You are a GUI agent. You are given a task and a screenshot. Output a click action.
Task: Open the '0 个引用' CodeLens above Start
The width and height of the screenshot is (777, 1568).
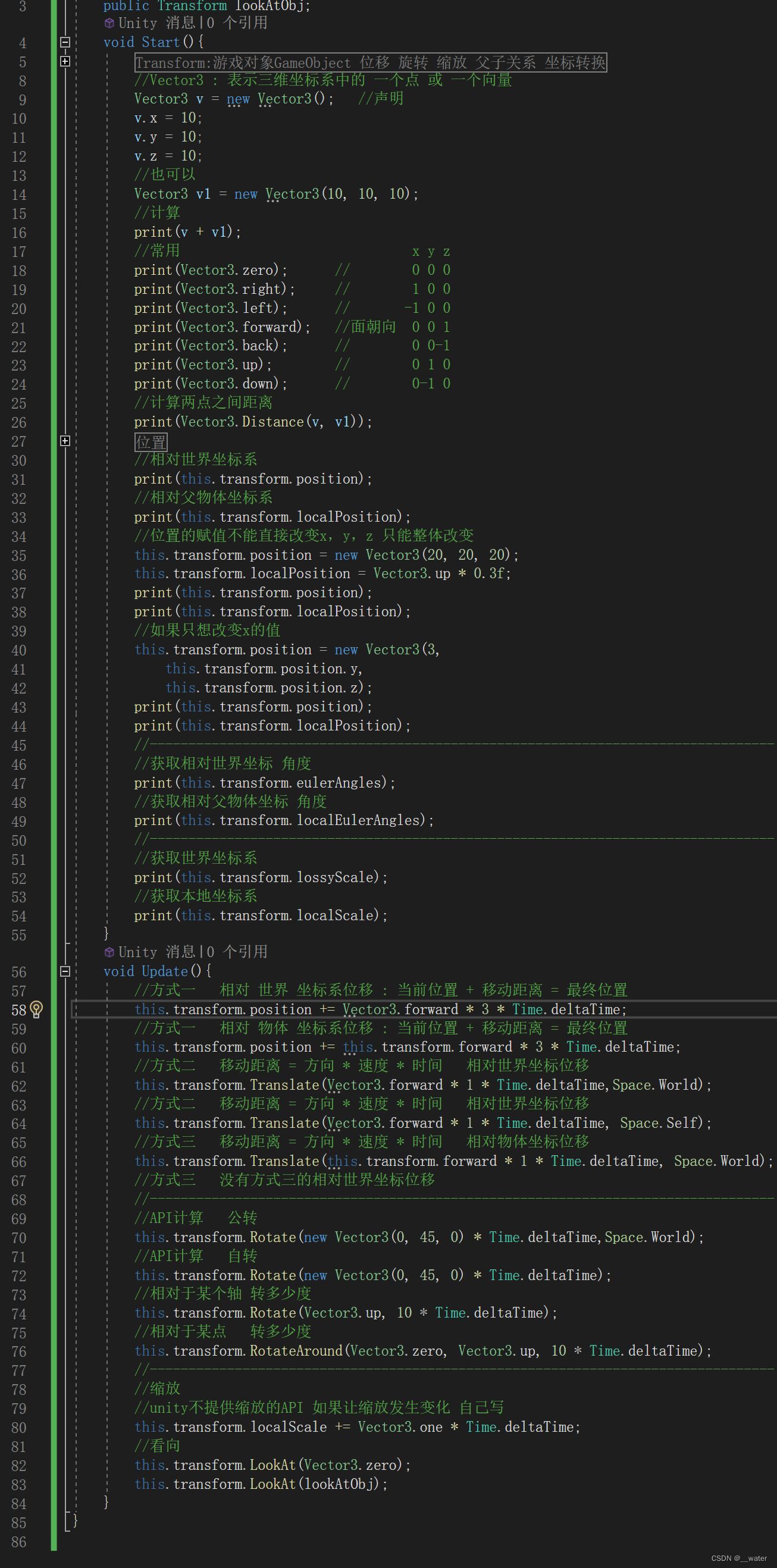pos(237,23)
